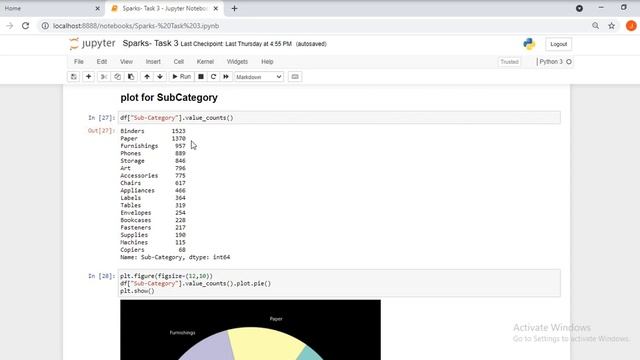Click the pie chart output image

click(x=250, y=330)
